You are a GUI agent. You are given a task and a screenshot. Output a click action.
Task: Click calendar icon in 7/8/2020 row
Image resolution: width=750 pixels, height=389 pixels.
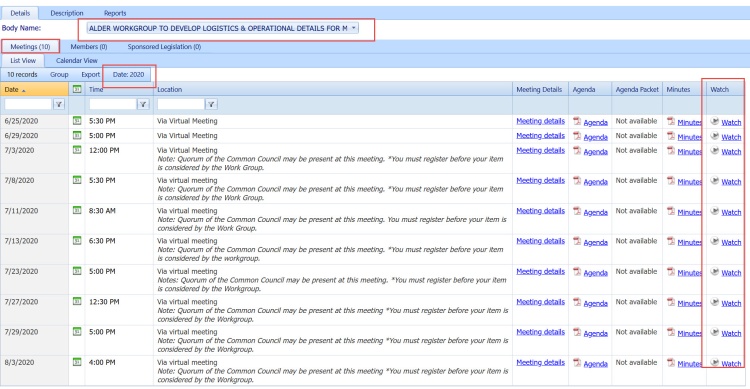(77, 180)
